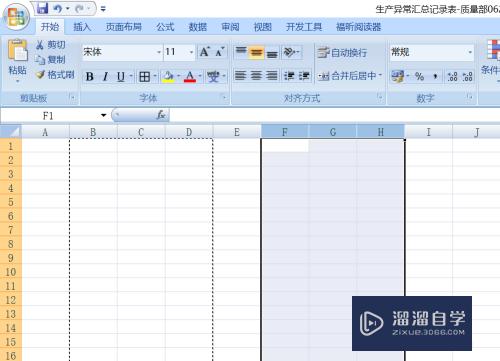
Task: Center text horizontally
Action: [256, 76]
